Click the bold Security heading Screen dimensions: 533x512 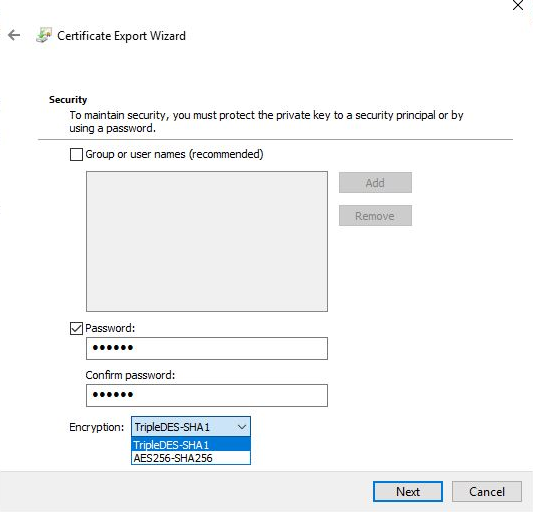tap(68, 100)
